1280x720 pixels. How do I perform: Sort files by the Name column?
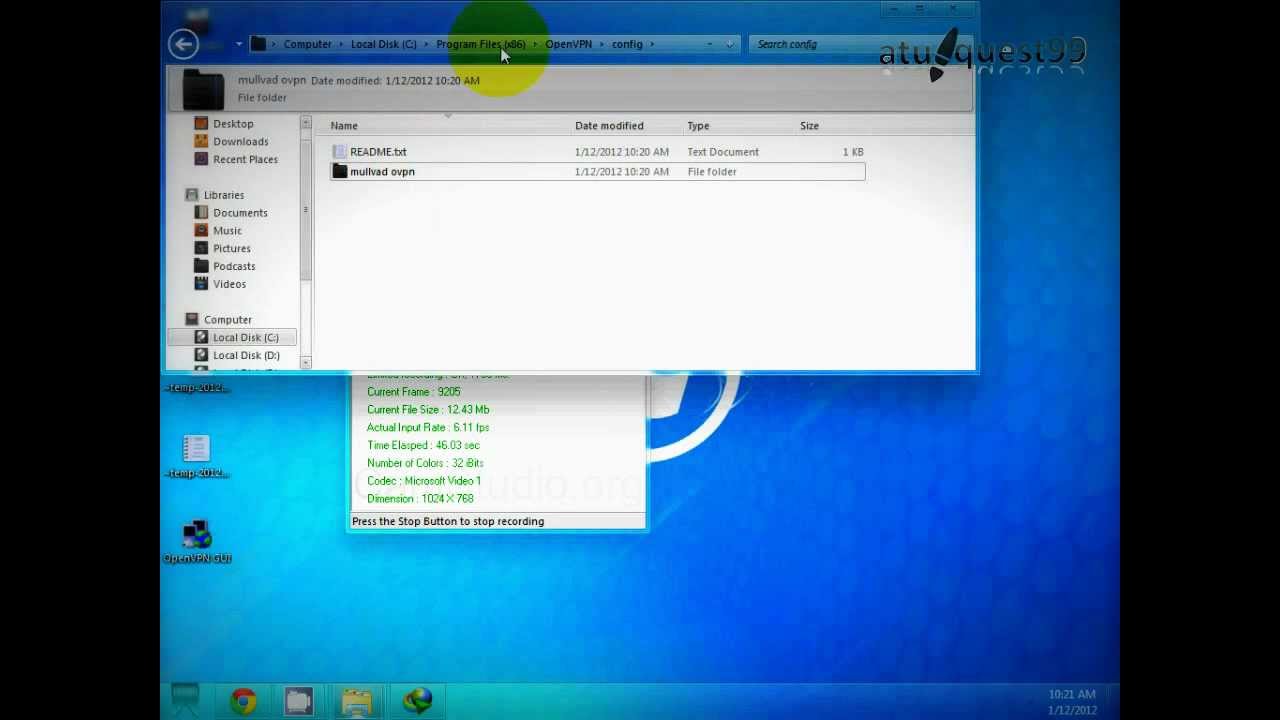tap(344, 126)
